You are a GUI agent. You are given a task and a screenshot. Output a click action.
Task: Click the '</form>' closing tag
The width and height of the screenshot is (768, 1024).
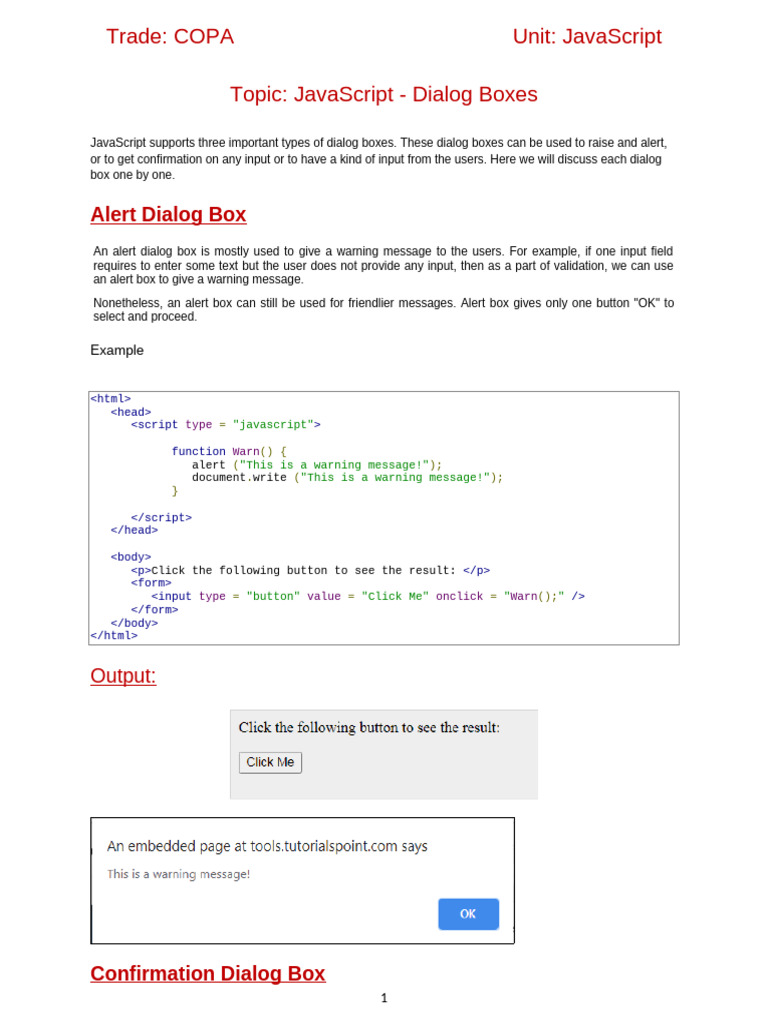pyautogui.click(x=154, y=609)
